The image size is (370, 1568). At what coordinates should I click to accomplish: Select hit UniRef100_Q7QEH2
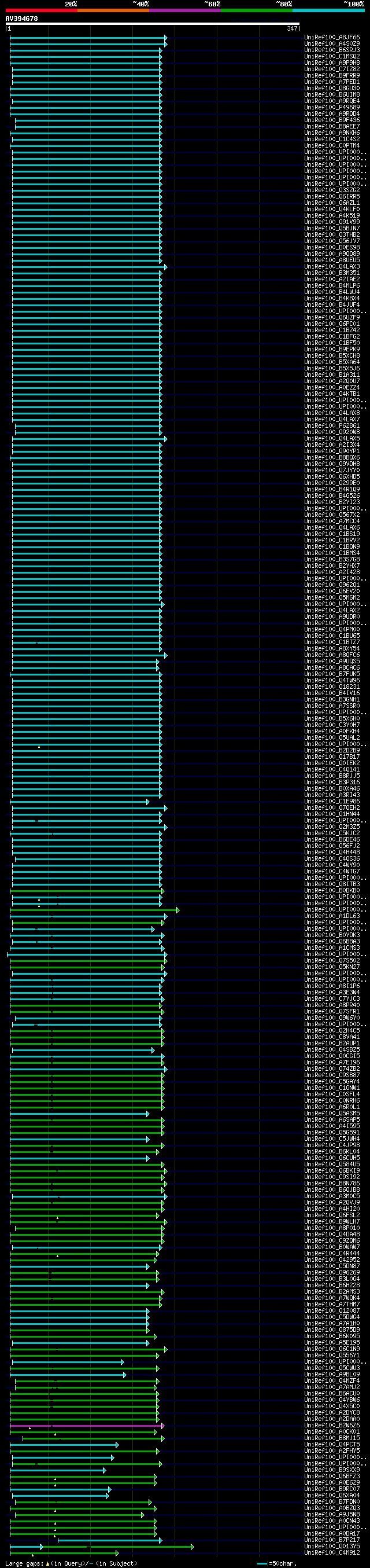[332, 808]
